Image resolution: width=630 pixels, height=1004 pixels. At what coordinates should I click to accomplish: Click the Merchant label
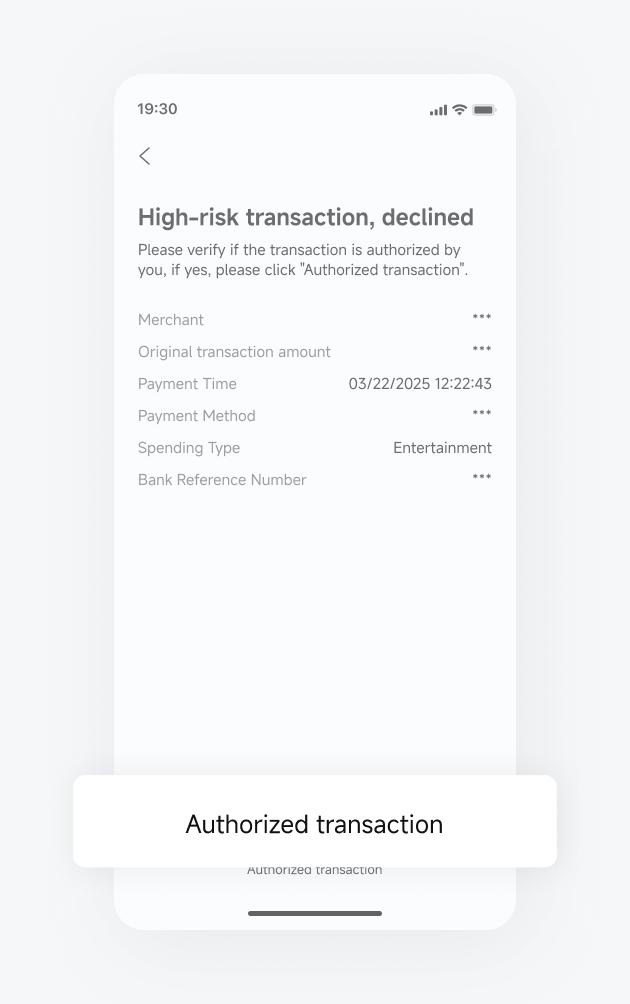coord(171,320)
